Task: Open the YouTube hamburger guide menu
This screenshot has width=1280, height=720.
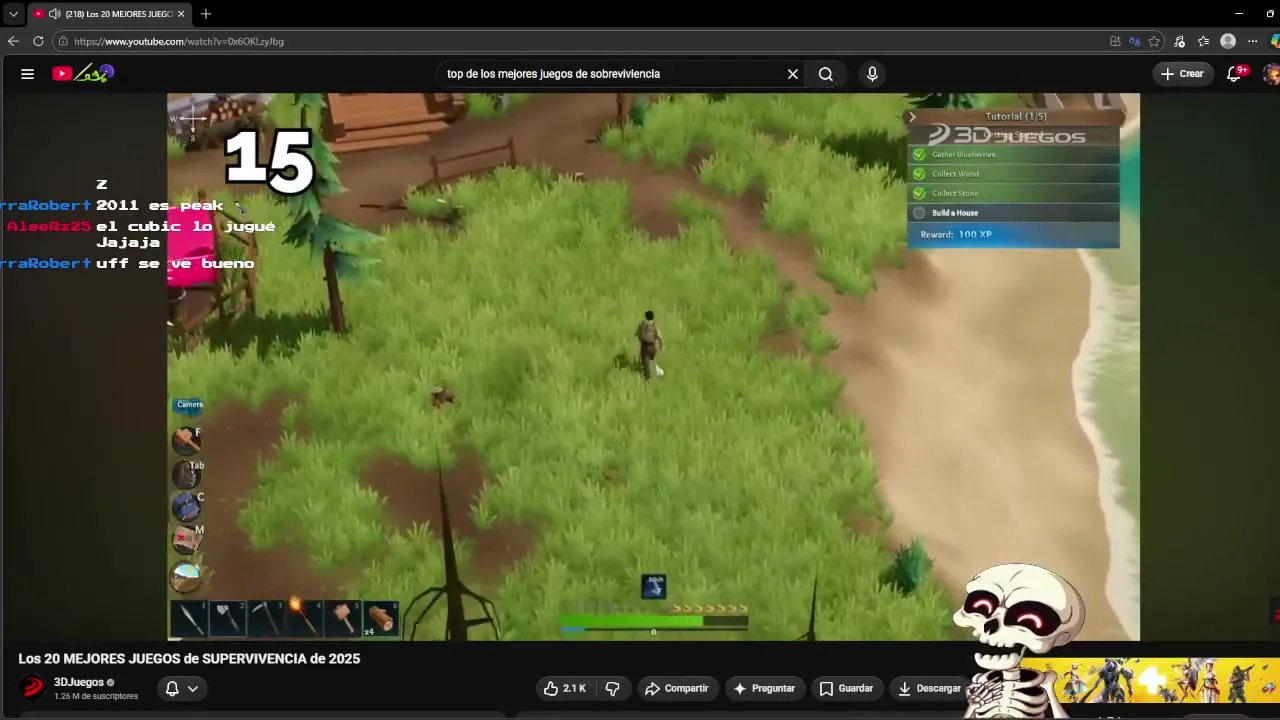Action: 27,74
